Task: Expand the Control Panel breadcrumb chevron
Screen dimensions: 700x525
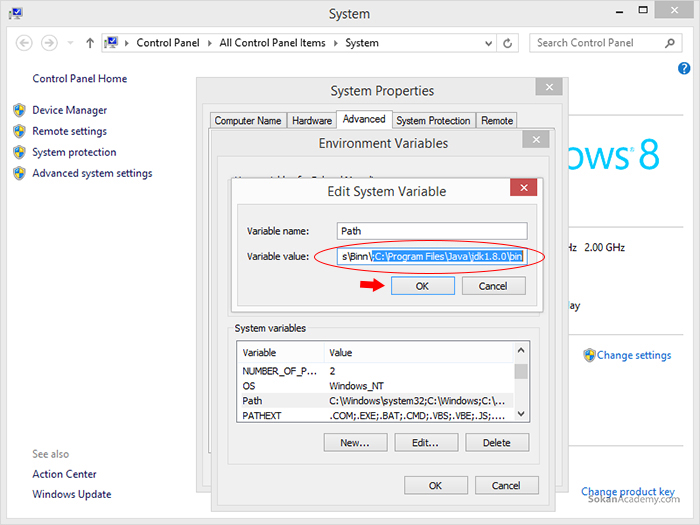Action: [127, 43]
